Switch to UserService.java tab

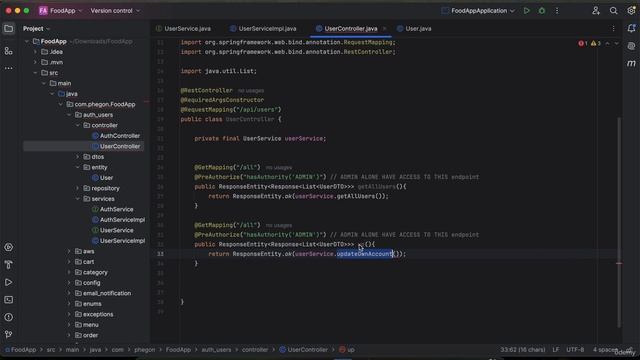(183, 29)
